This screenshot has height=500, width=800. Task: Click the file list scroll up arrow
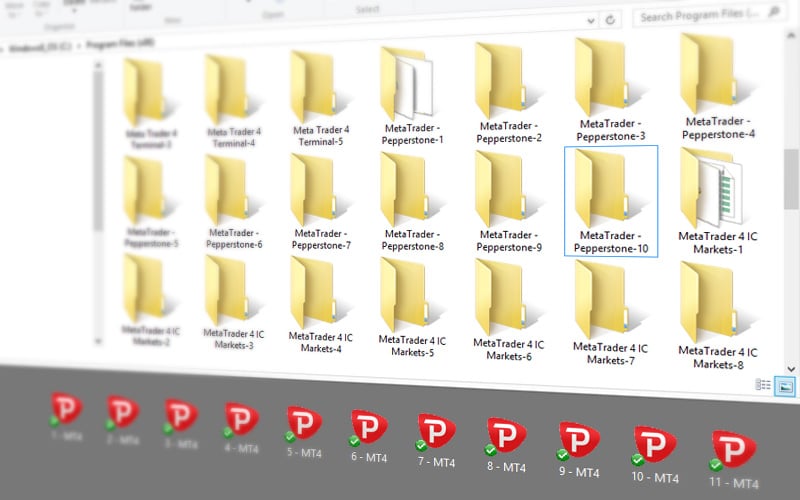coord(791,35)
